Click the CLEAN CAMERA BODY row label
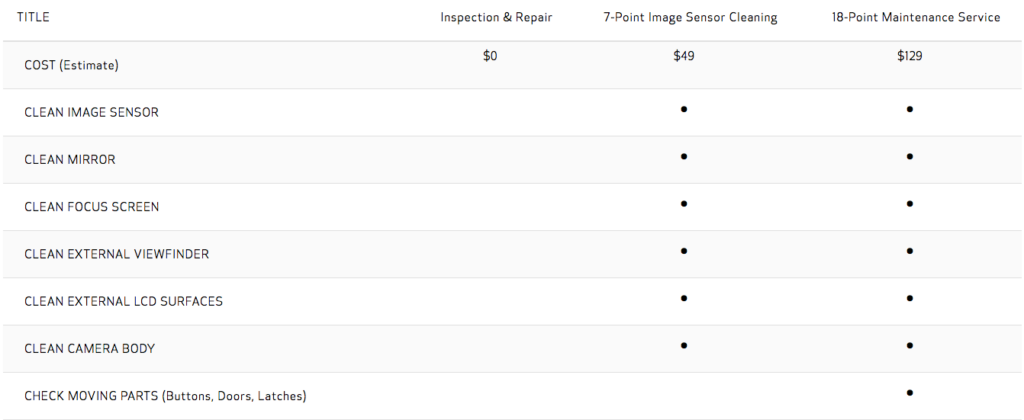1024x420 pixels. click(89, 348)
